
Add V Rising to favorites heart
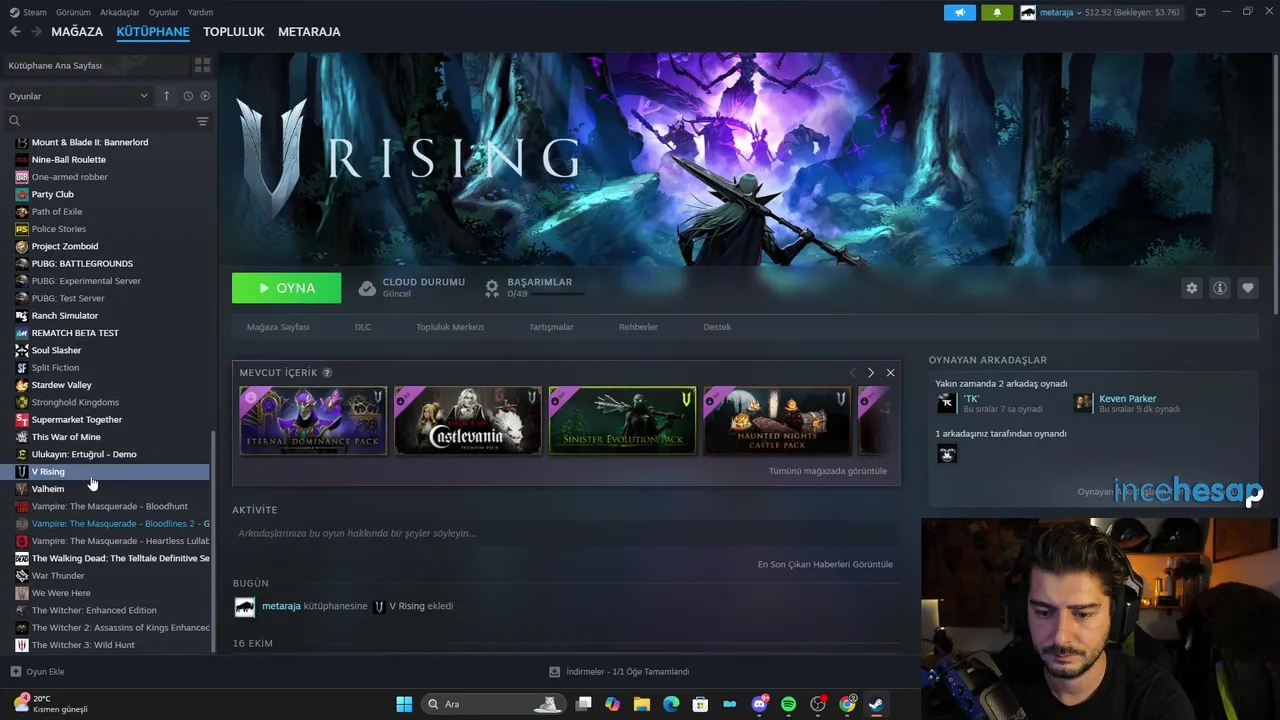pos(1248,288)
